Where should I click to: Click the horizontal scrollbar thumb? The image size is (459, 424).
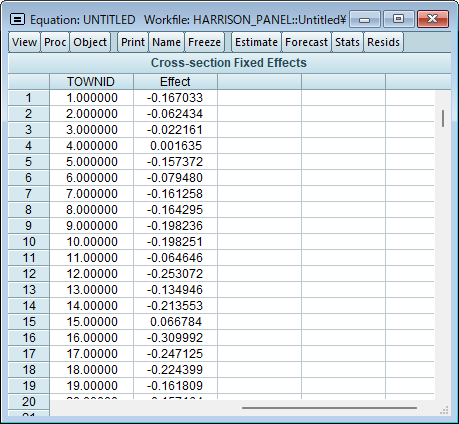click(x=329, y=407)
